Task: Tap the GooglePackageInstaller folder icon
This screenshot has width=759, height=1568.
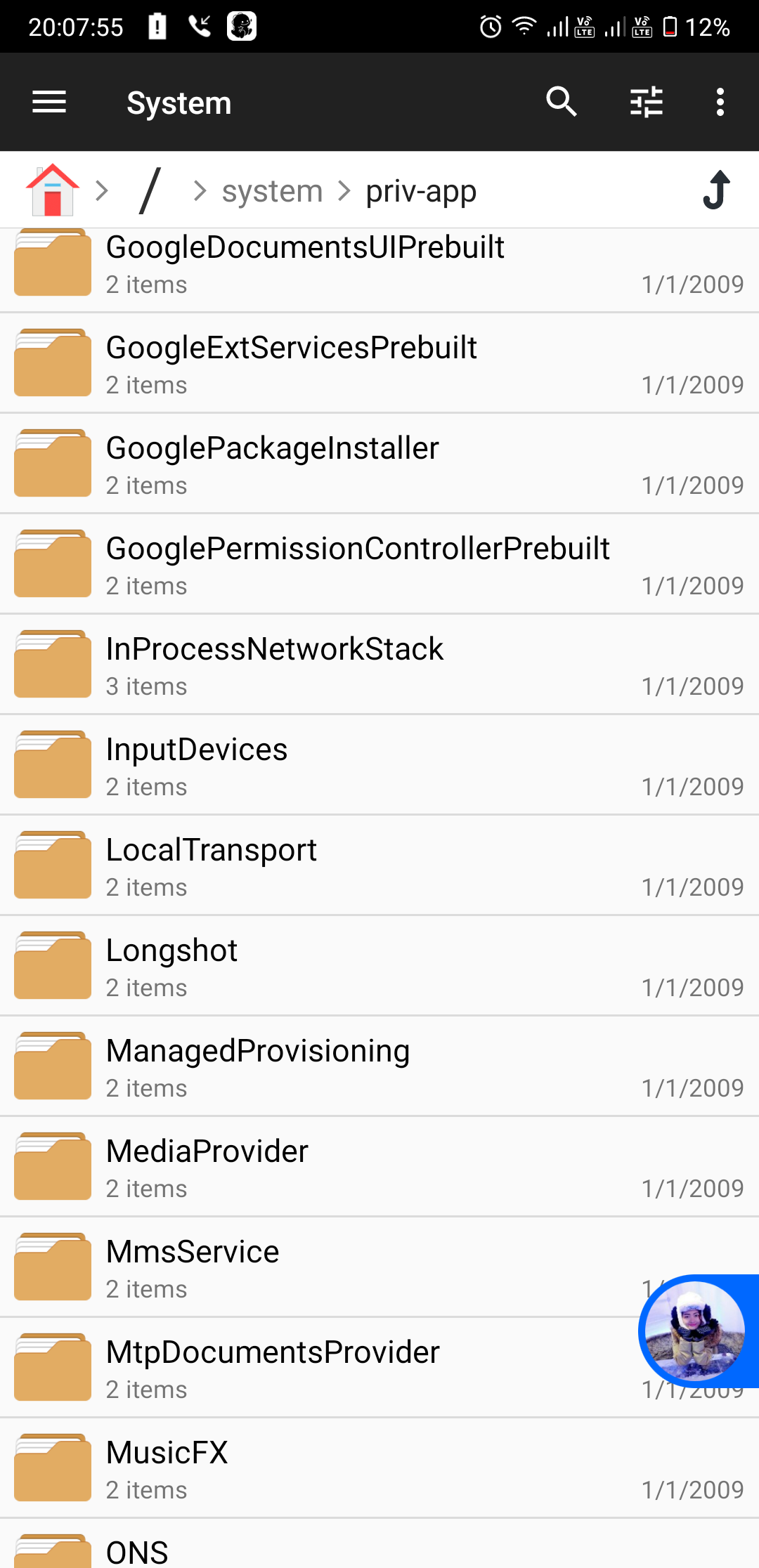Action: (53, 464)
